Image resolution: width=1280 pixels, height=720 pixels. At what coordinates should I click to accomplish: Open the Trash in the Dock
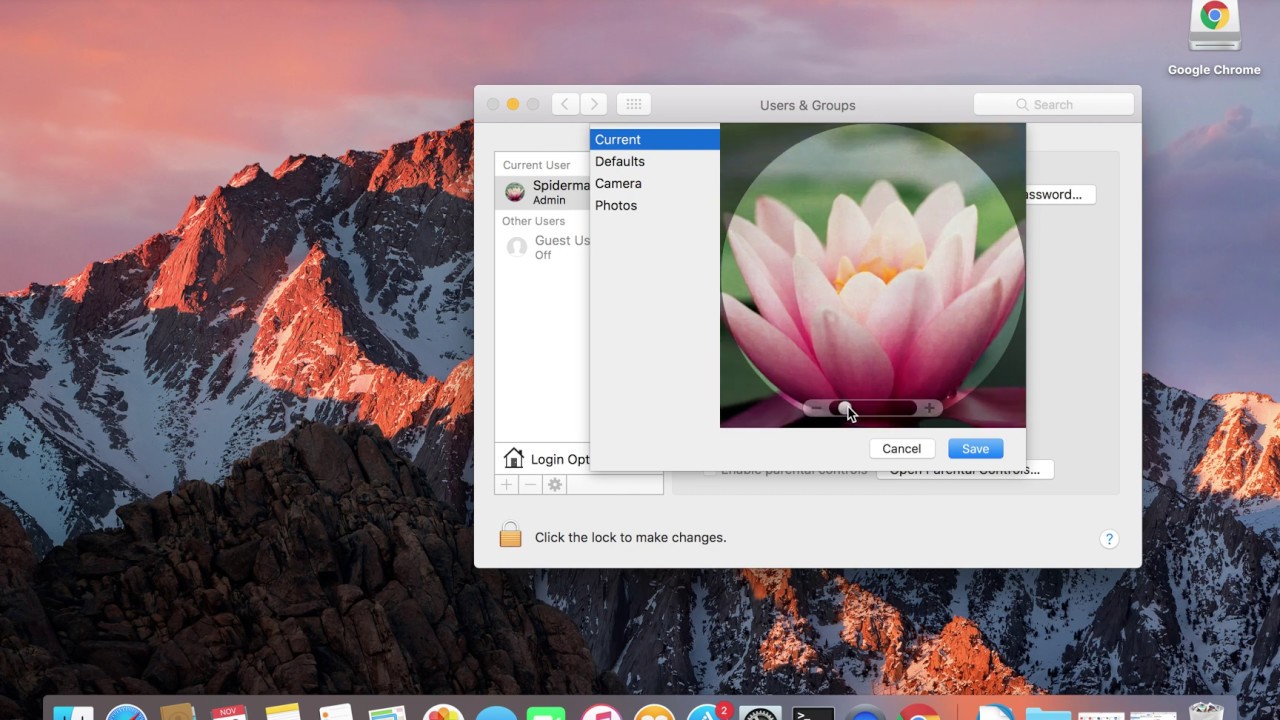[1207, 712]
